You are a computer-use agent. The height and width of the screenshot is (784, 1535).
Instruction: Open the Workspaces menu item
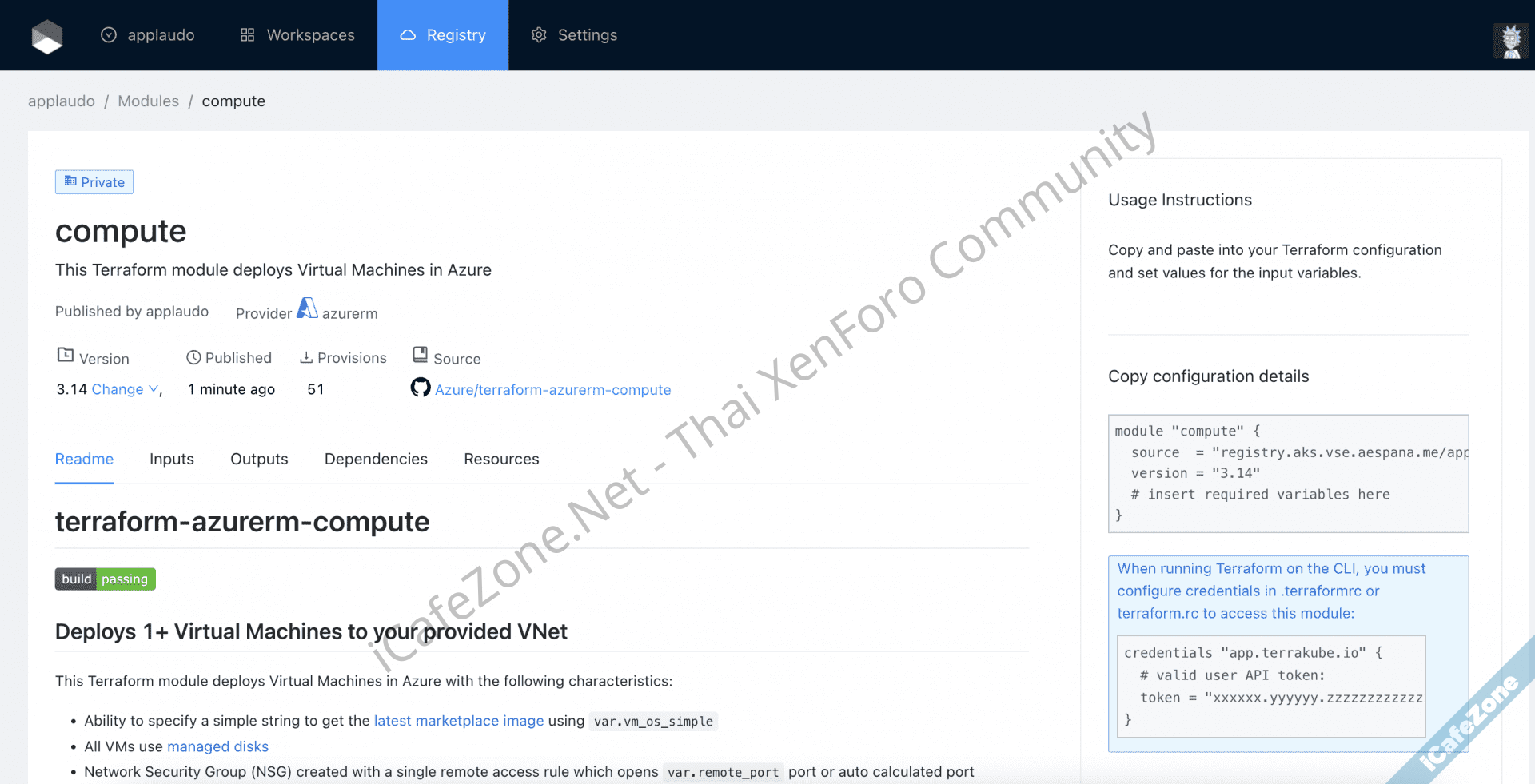(297, 35)
